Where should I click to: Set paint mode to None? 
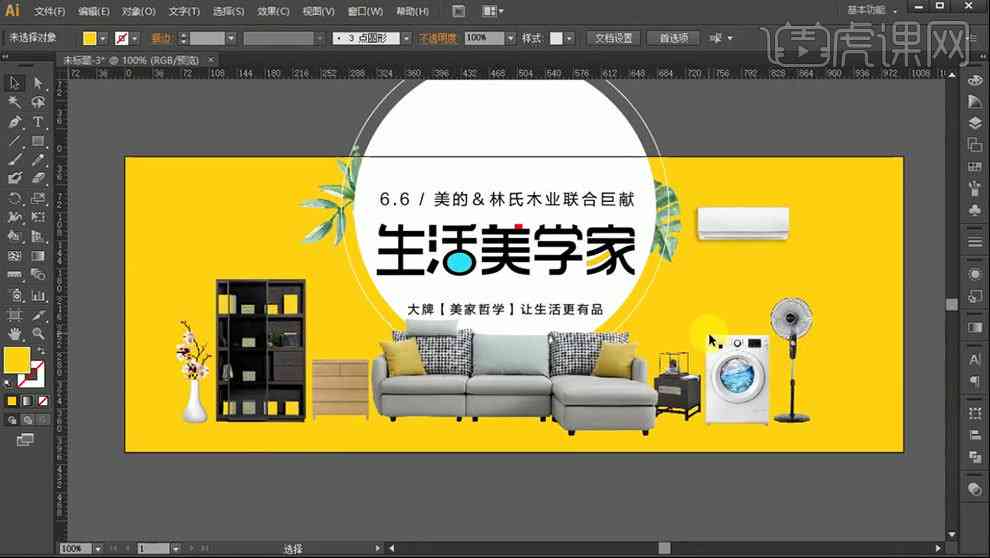(x=42, y=401)
